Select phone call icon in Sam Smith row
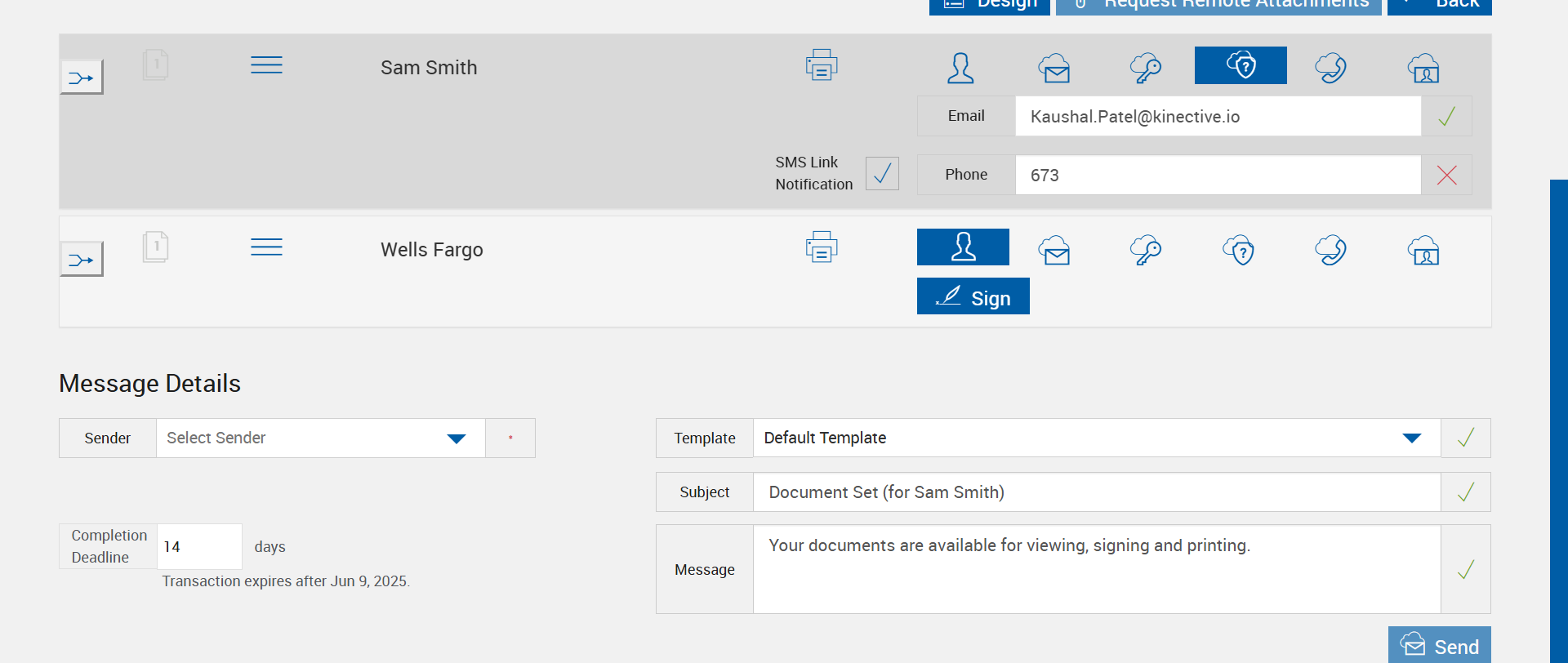 (1330, 68)
